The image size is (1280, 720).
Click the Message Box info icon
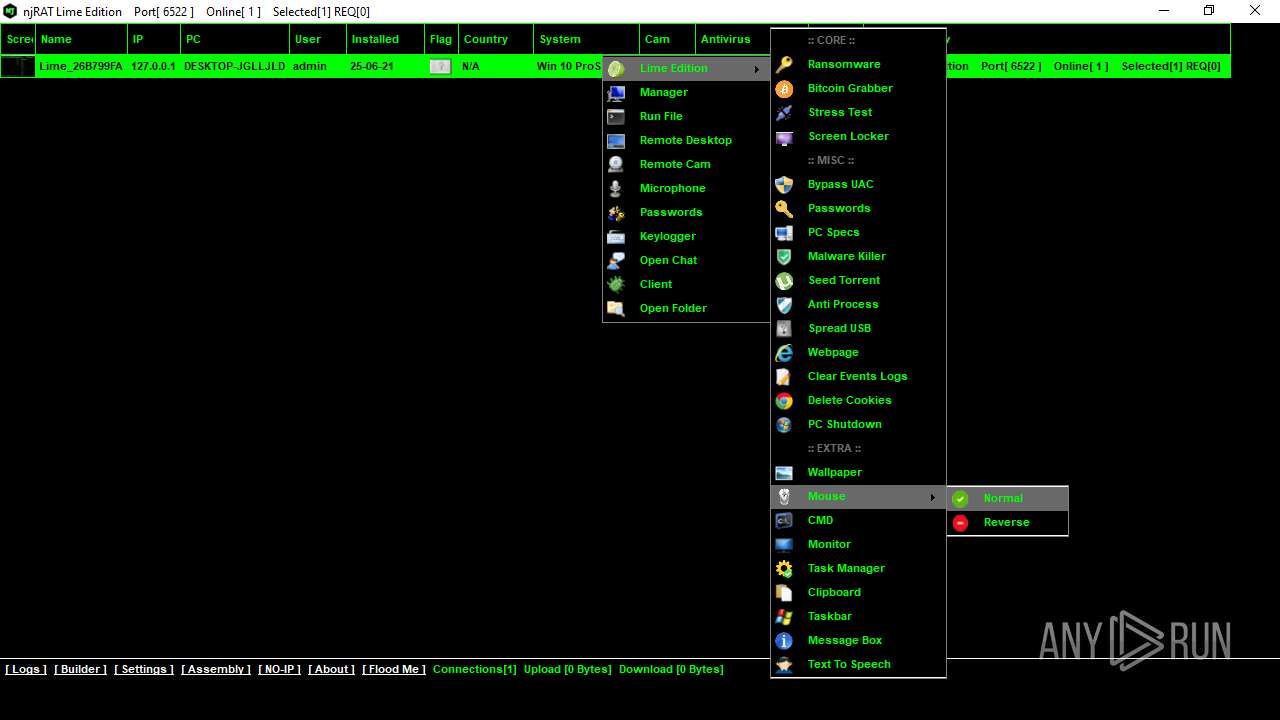click(785, 640)
